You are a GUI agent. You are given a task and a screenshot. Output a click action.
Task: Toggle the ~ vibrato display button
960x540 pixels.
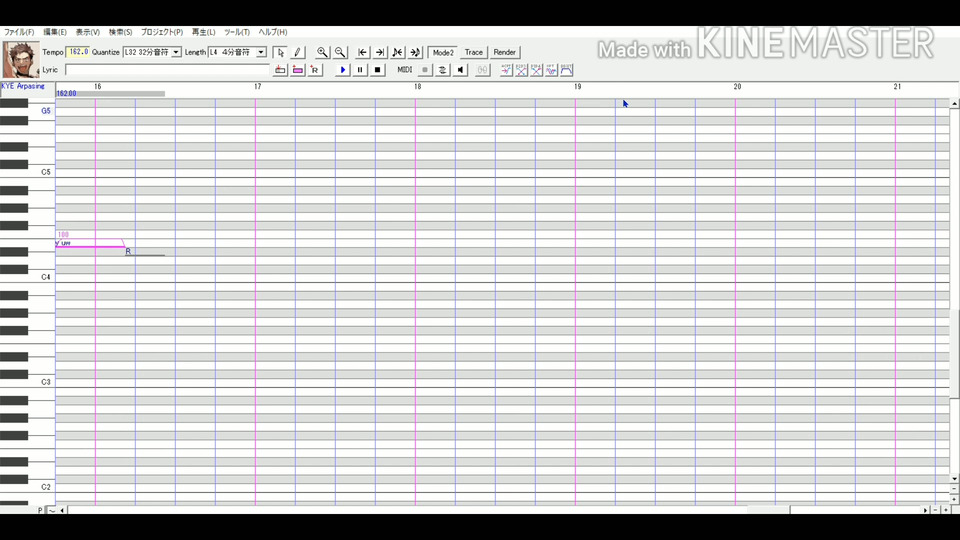point(51,510)
